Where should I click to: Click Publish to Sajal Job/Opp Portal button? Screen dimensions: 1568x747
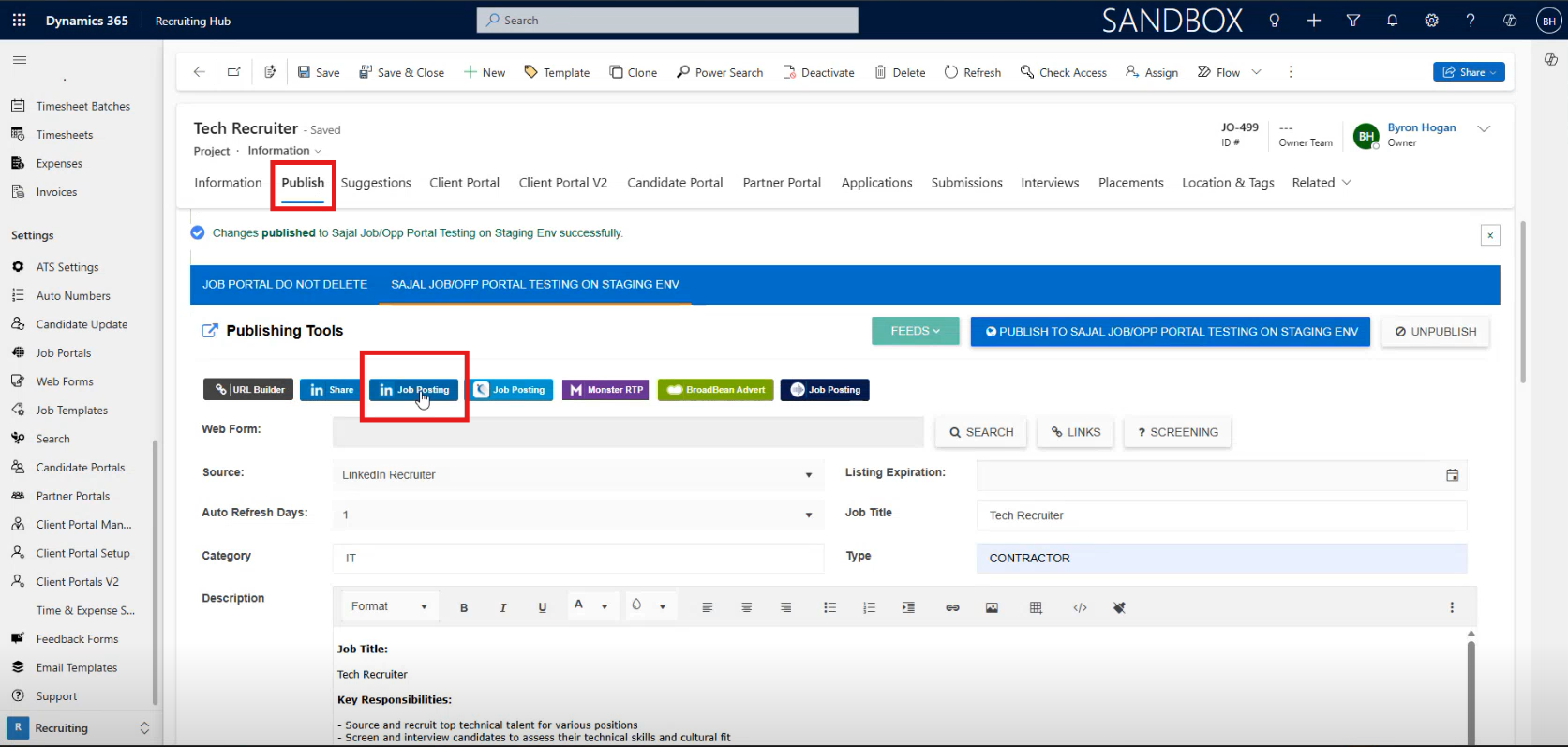point(1171,331)
